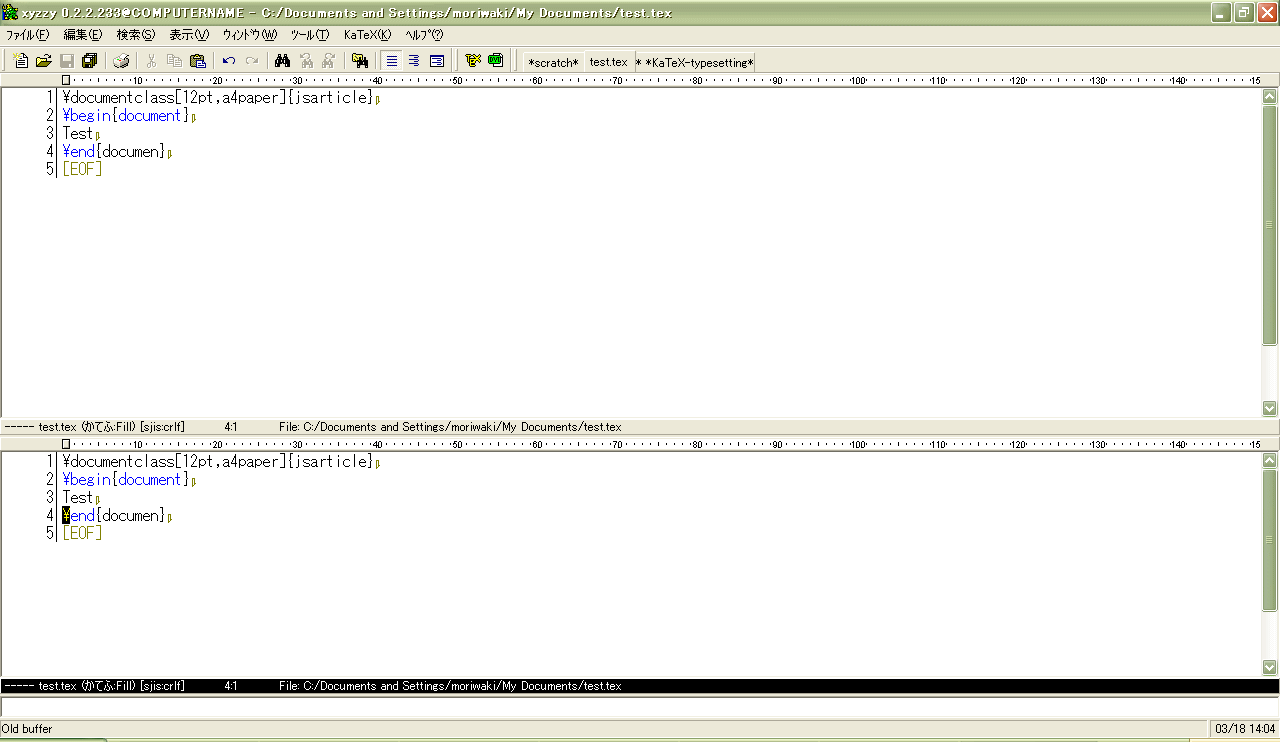Switch to the *scratch* buffer tab
Viewport: 1280px width, 742px height.
(553, 62)
